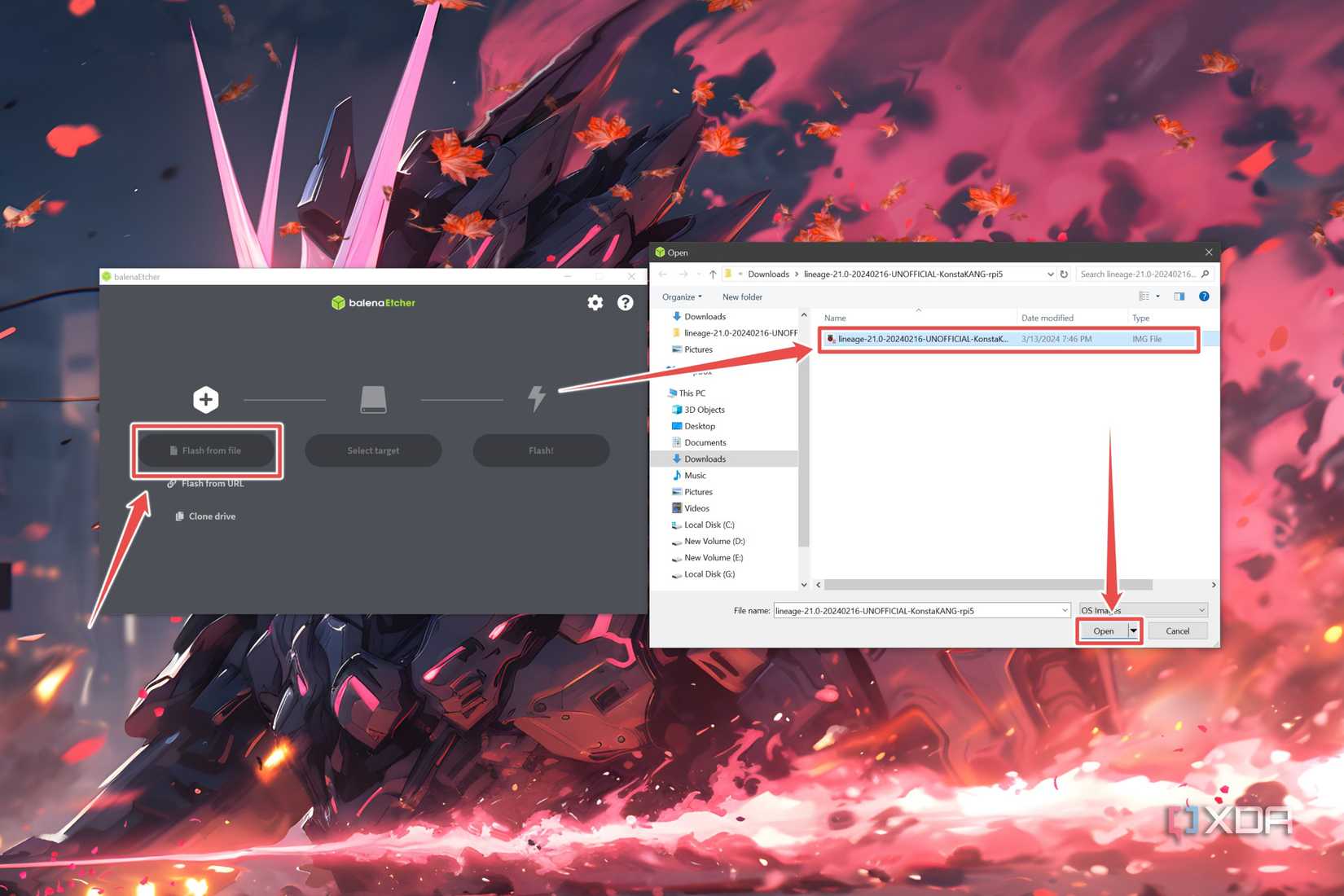
Task: Click the file list horizontal scrollbar thumb
Action: tap(988, 585)
